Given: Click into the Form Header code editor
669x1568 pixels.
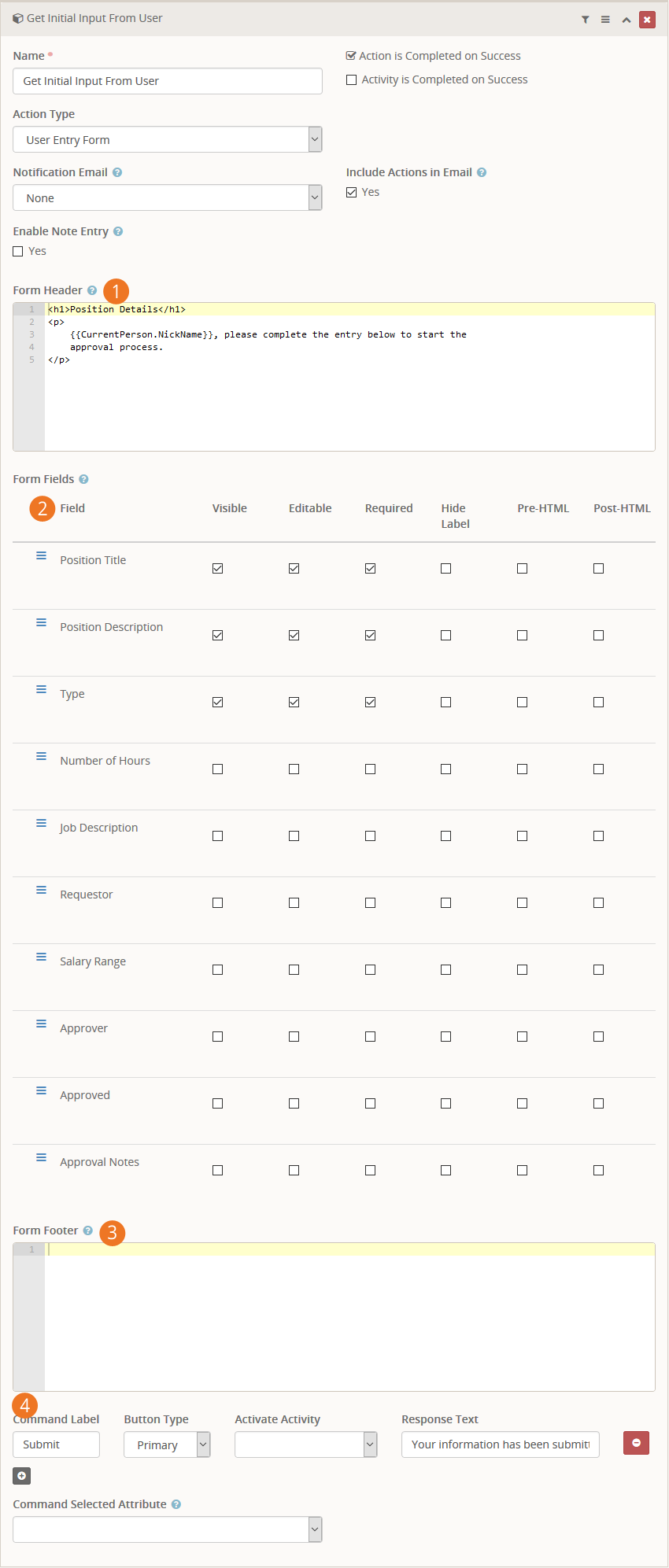Looking at the screenshot, I should click(x=334, y=377).
